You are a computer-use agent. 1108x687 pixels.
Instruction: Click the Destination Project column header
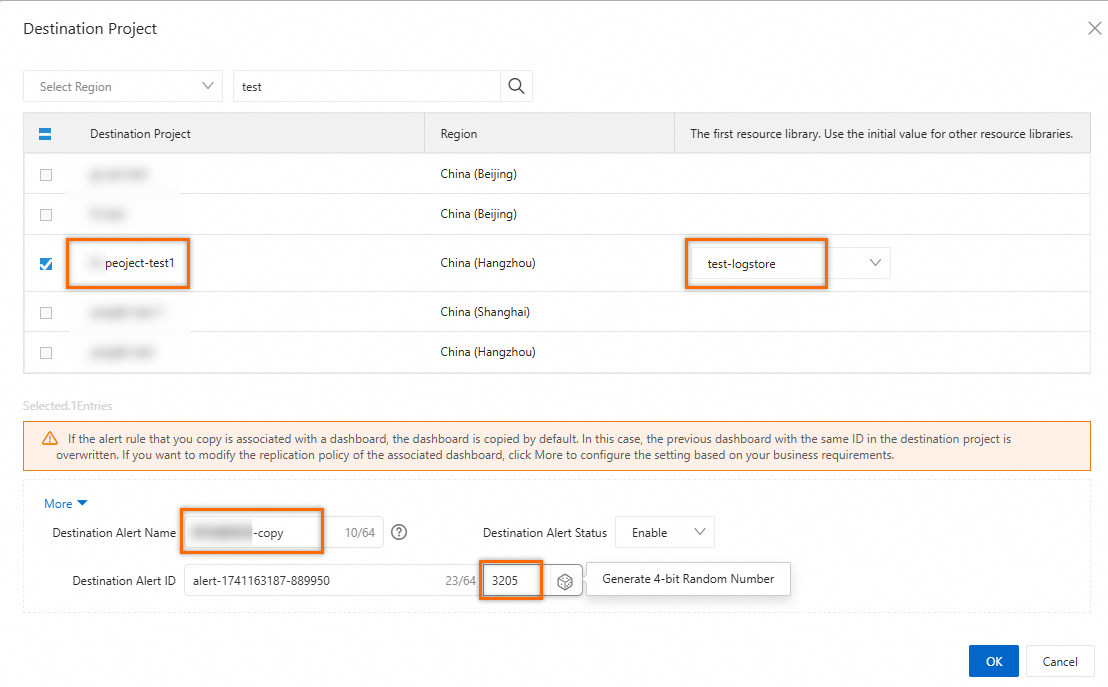click(x=140, y=134)
